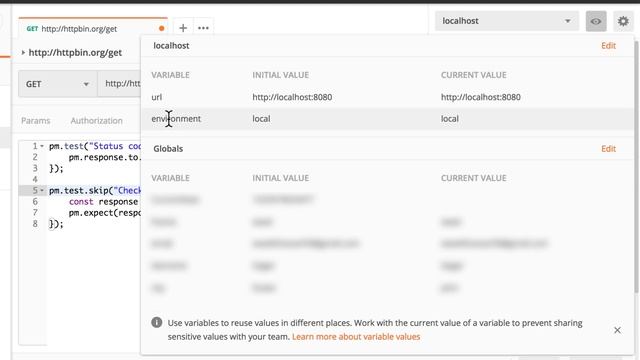Click the http://httpbin.org/get request name heading
This screenshot has height=360, width=640.
tap(75, 52)
